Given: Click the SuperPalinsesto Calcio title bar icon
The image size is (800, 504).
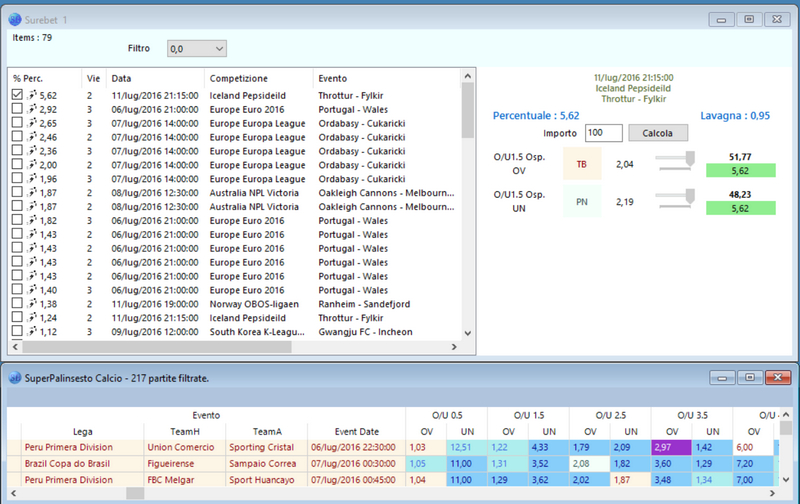Looking at the screenshot, I should (11, 378).
